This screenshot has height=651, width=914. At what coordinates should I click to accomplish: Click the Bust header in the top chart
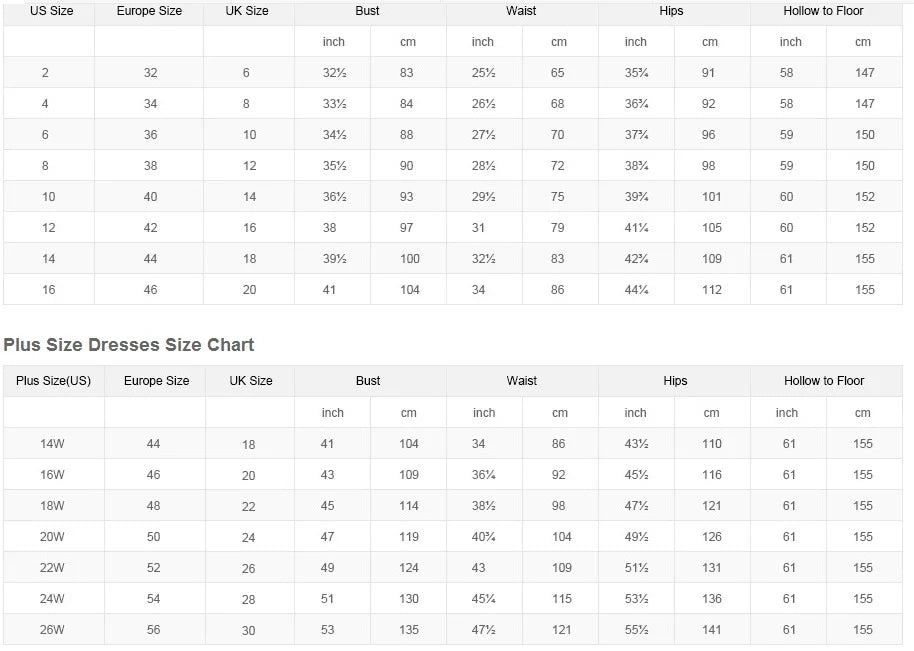pos(368,11)
